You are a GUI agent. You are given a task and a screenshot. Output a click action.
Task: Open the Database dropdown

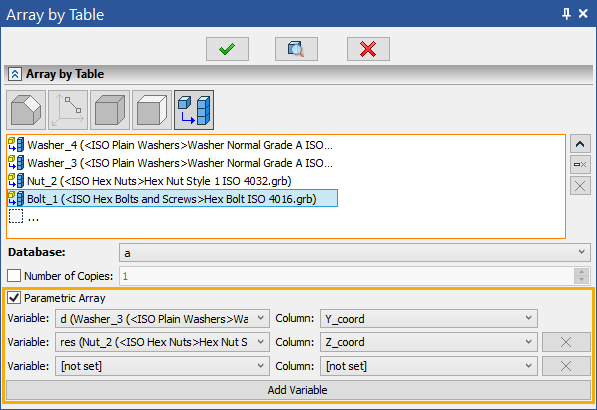coord(354,253)
